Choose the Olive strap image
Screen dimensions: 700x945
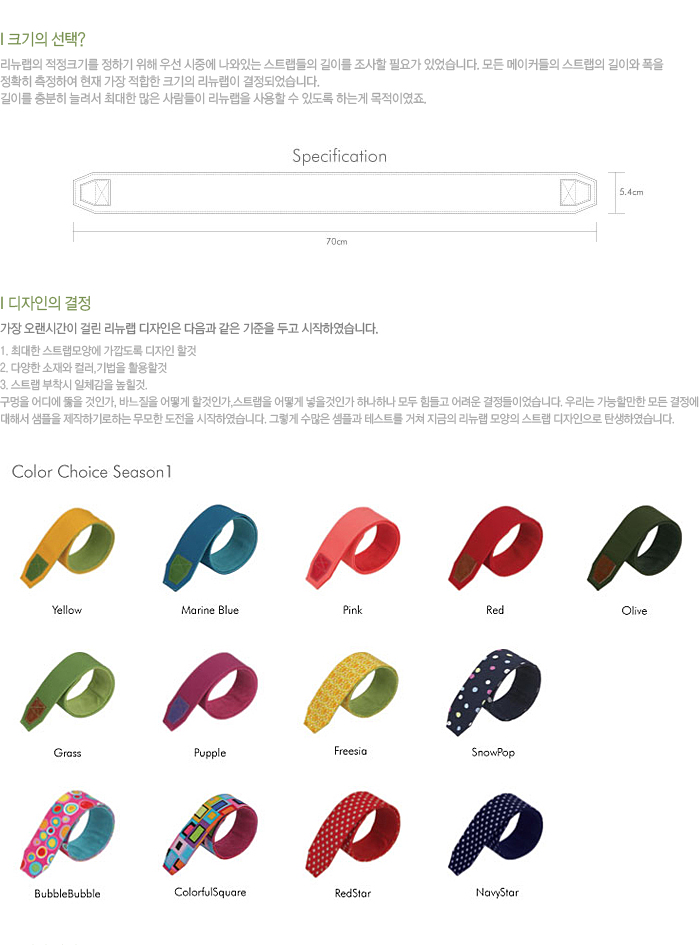click(635, 548)
